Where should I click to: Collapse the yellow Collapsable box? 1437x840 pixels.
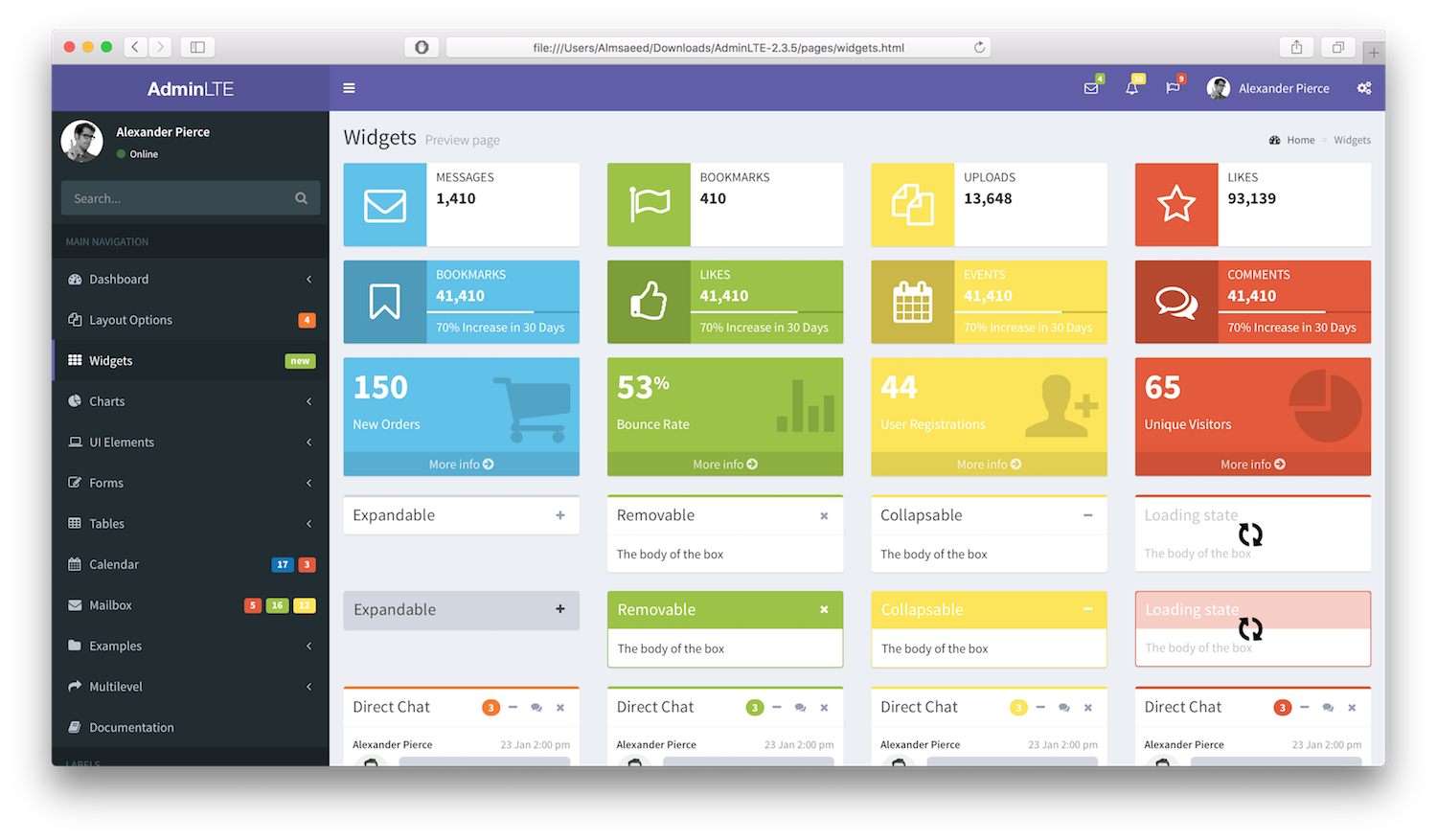pos(1088,609)
